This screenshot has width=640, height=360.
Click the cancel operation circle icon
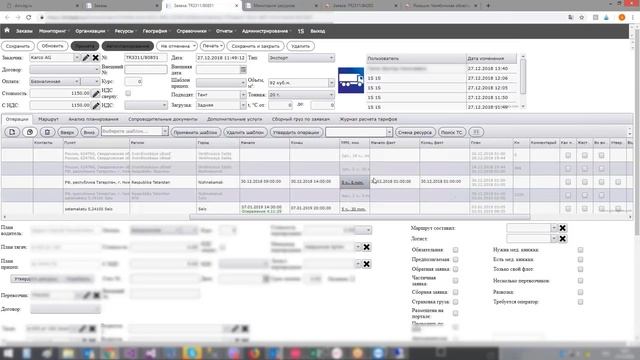(30, 132)
